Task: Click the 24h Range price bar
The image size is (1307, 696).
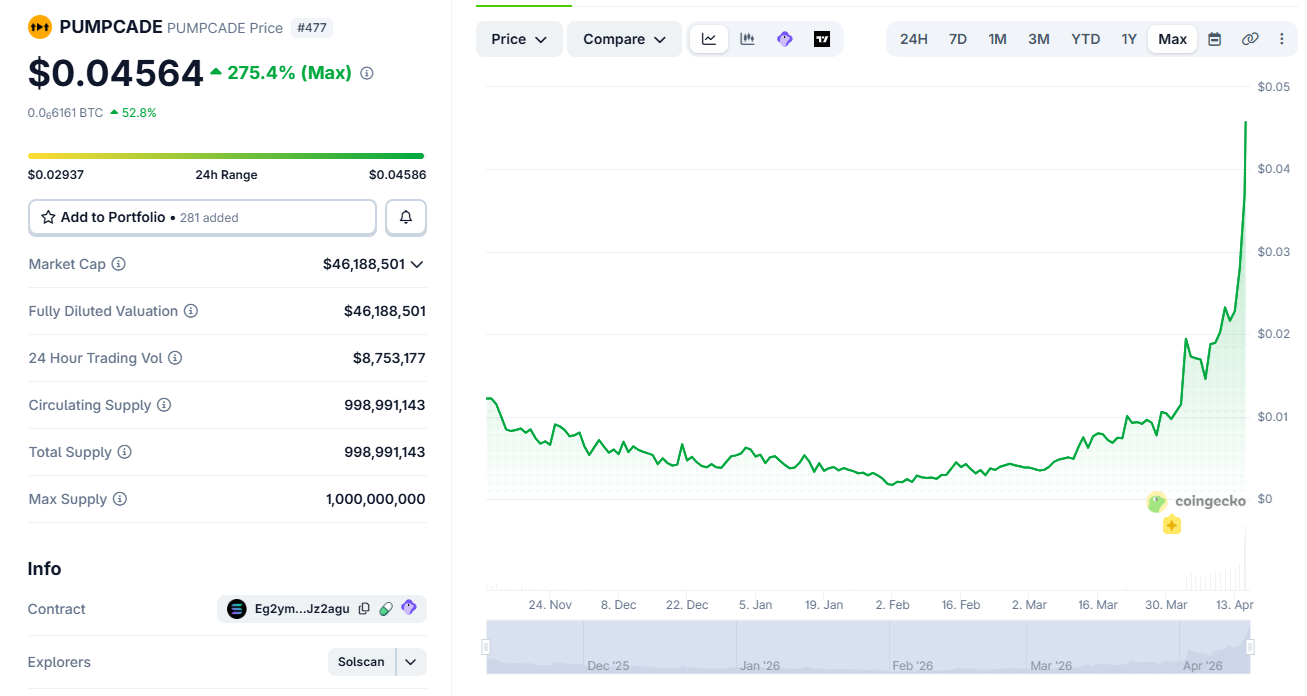Action: [x=226, y=156]
